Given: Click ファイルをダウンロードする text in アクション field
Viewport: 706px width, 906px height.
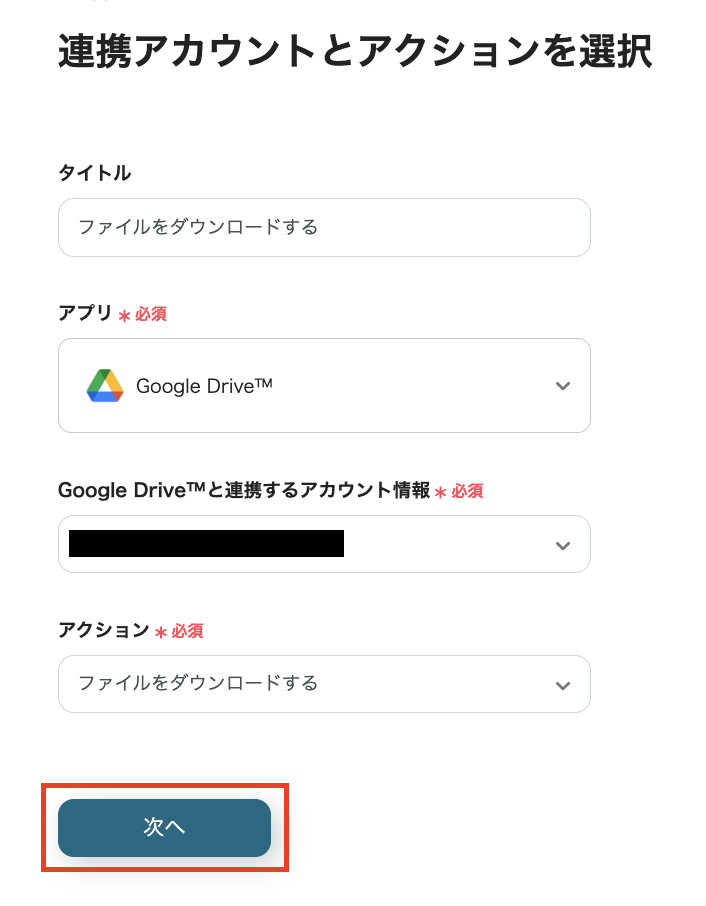Looking at the screenshot, I should click(x=198, y=684).
